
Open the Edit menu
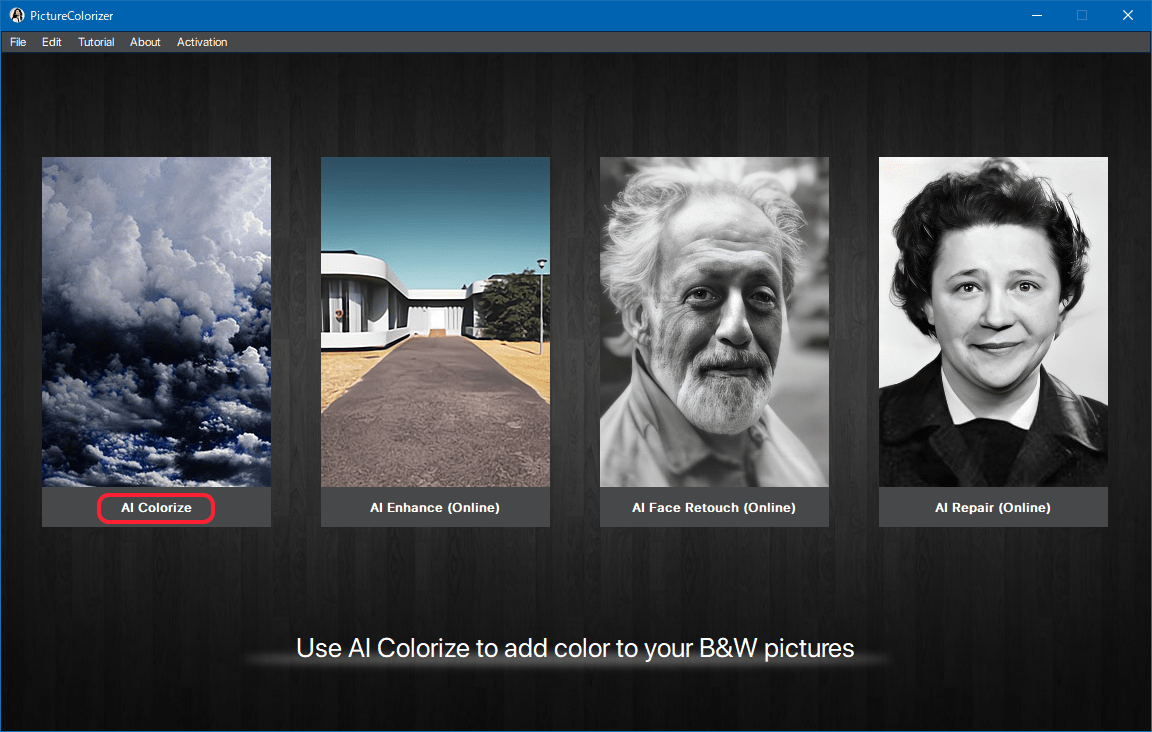click(52, 42)
